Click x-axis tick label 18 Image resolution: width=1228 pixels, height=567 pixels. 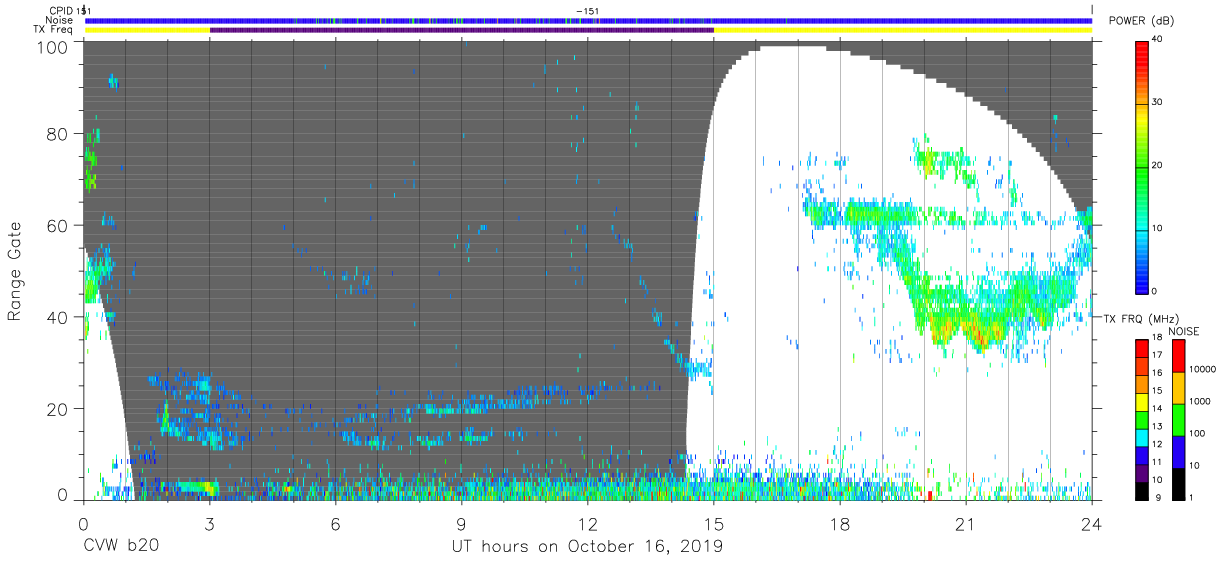click(x=839, y=523)
